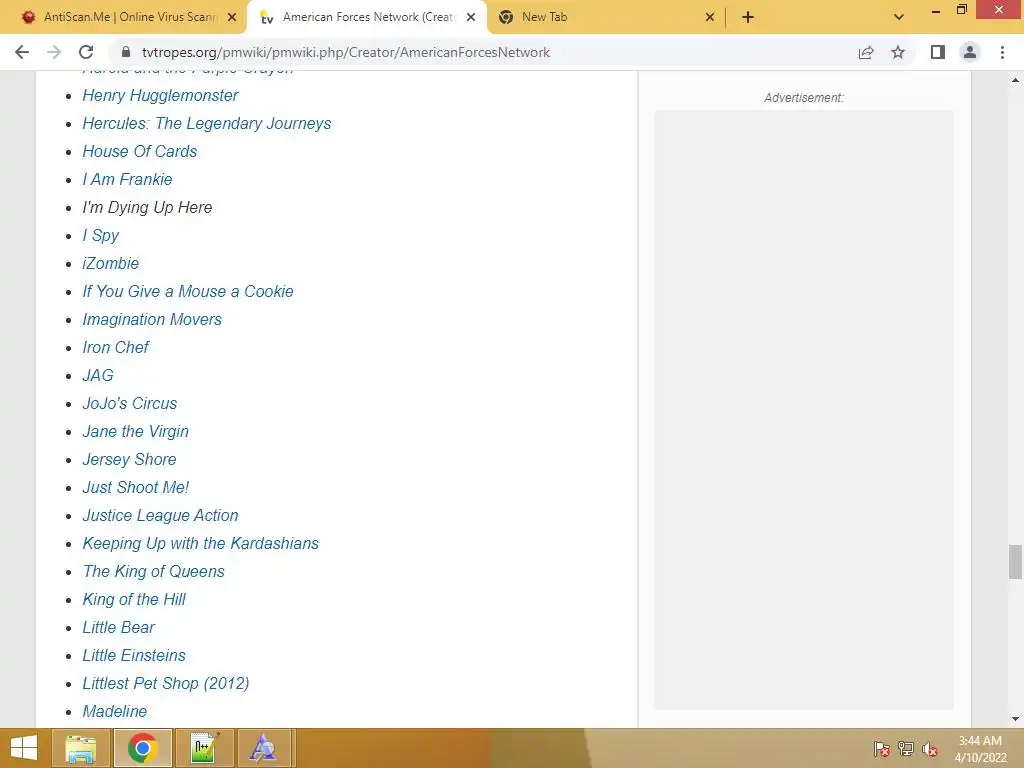Open the Jersey Shore link
The height and width of the screenshot is (768, 1024).
tap(129, 460)
